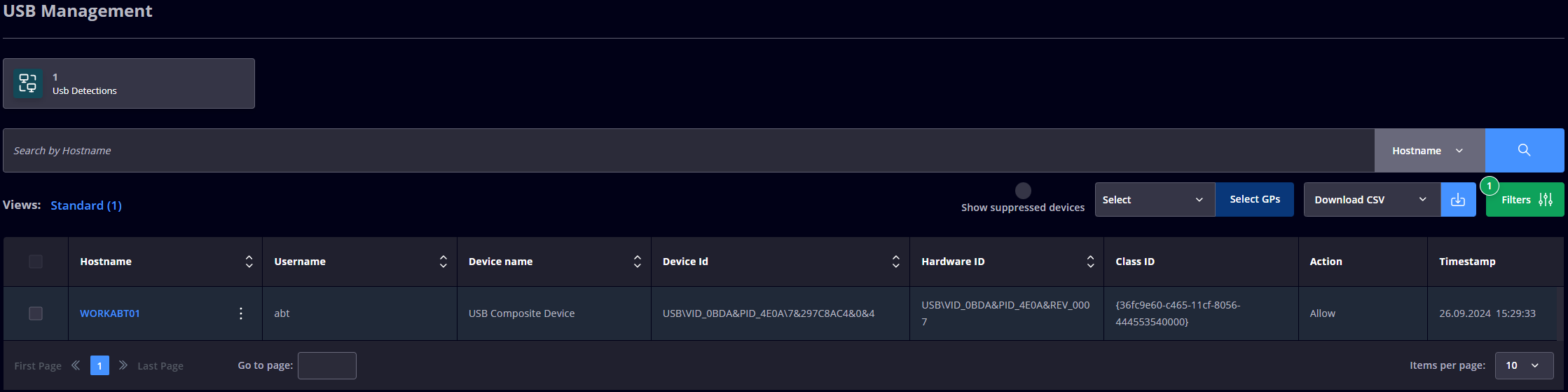Click the Usb Detections device icon
This screenshot has height=392, width=1568.
(x=28, y=83)
